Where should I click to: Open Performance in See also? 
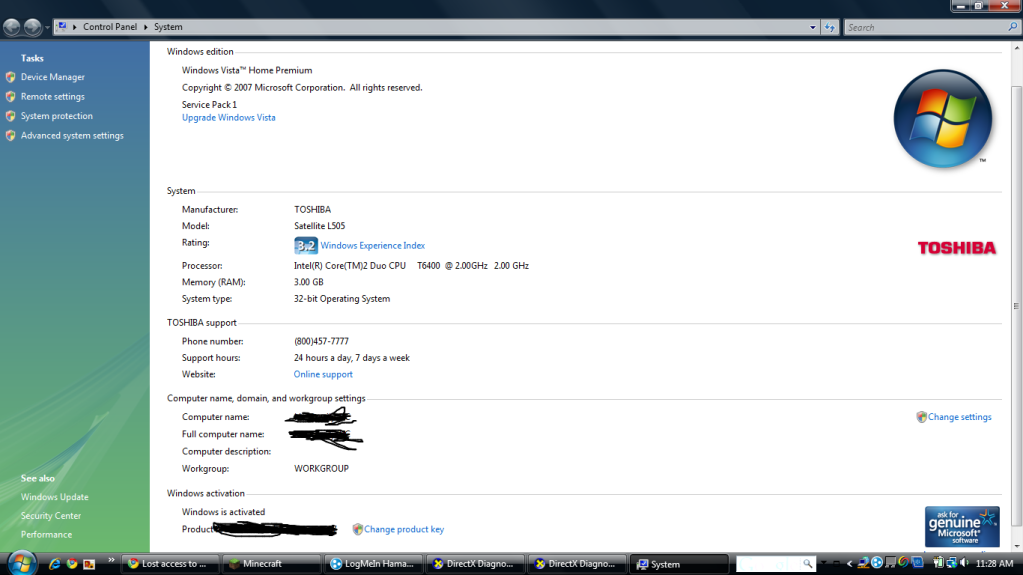(46, 535)
